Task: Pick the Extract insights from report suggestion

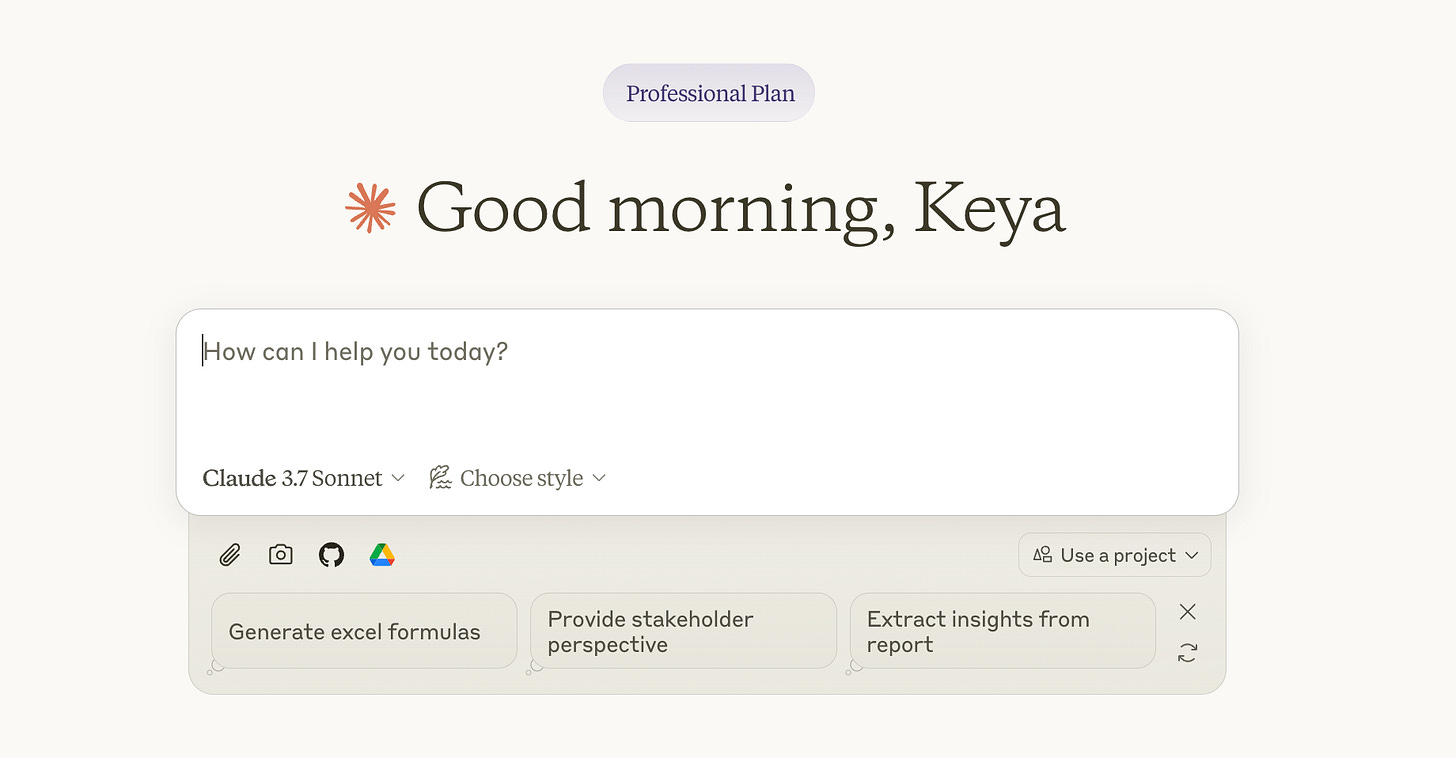Action: pos(1002,631)
